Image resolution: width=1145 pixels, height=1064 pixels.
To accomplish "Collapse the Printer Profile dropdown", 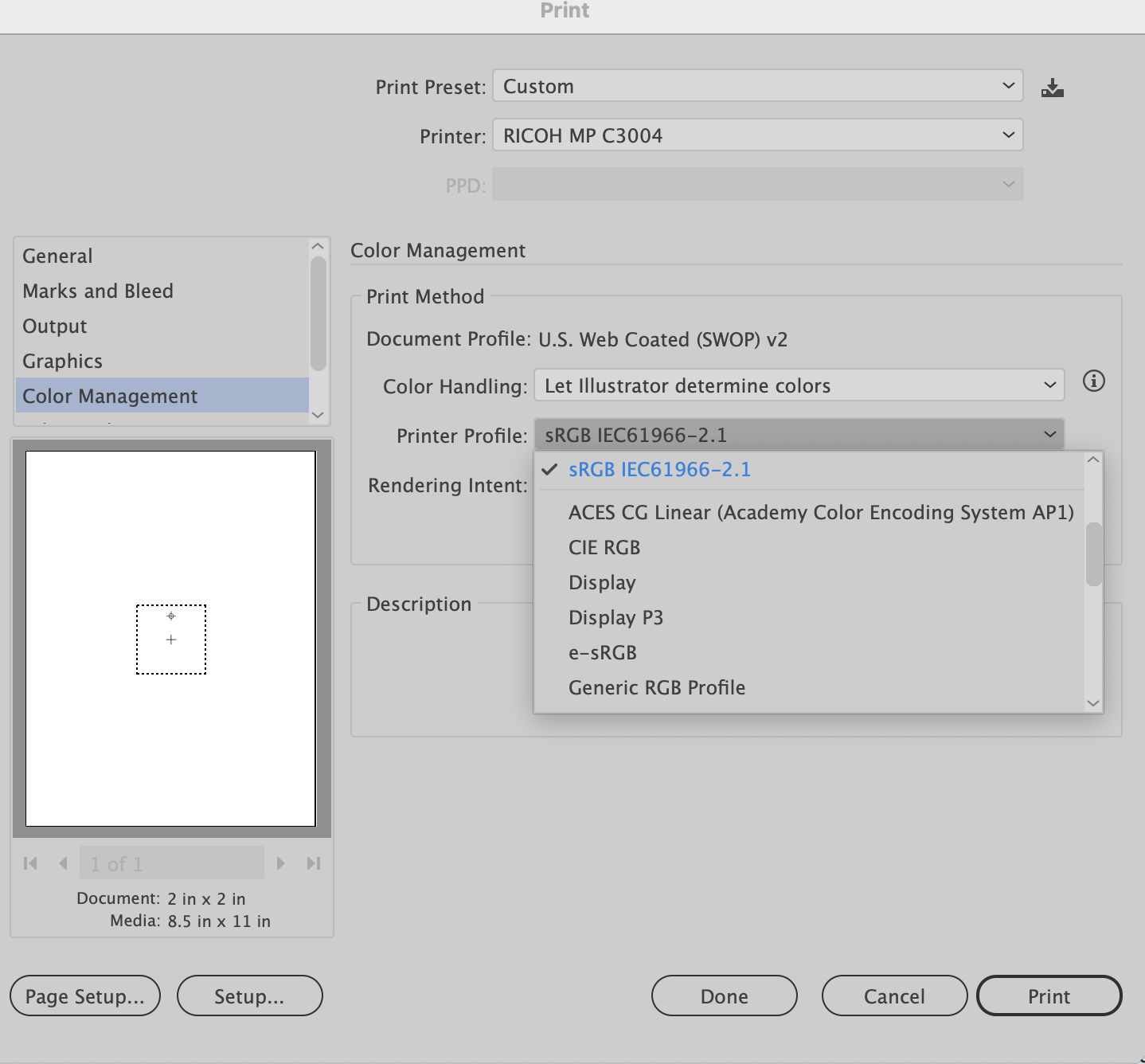I will tap(799, 435).
